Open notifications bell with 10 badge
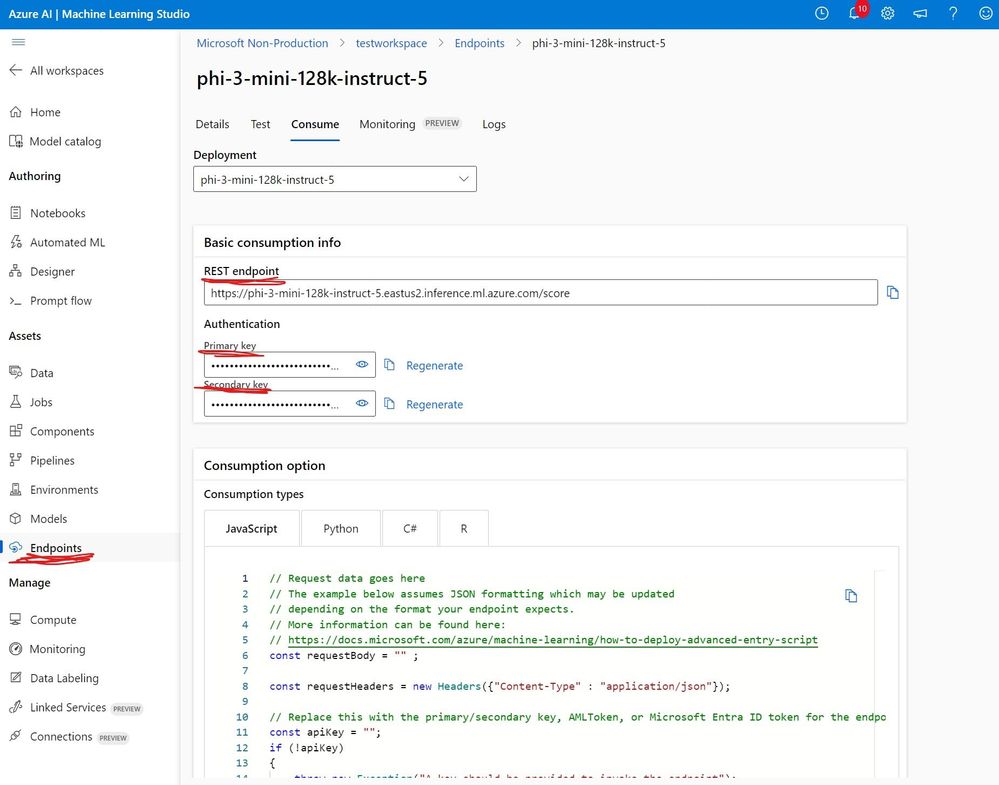Viewport: 999px width, 785px height. click(x=856, y=12)
